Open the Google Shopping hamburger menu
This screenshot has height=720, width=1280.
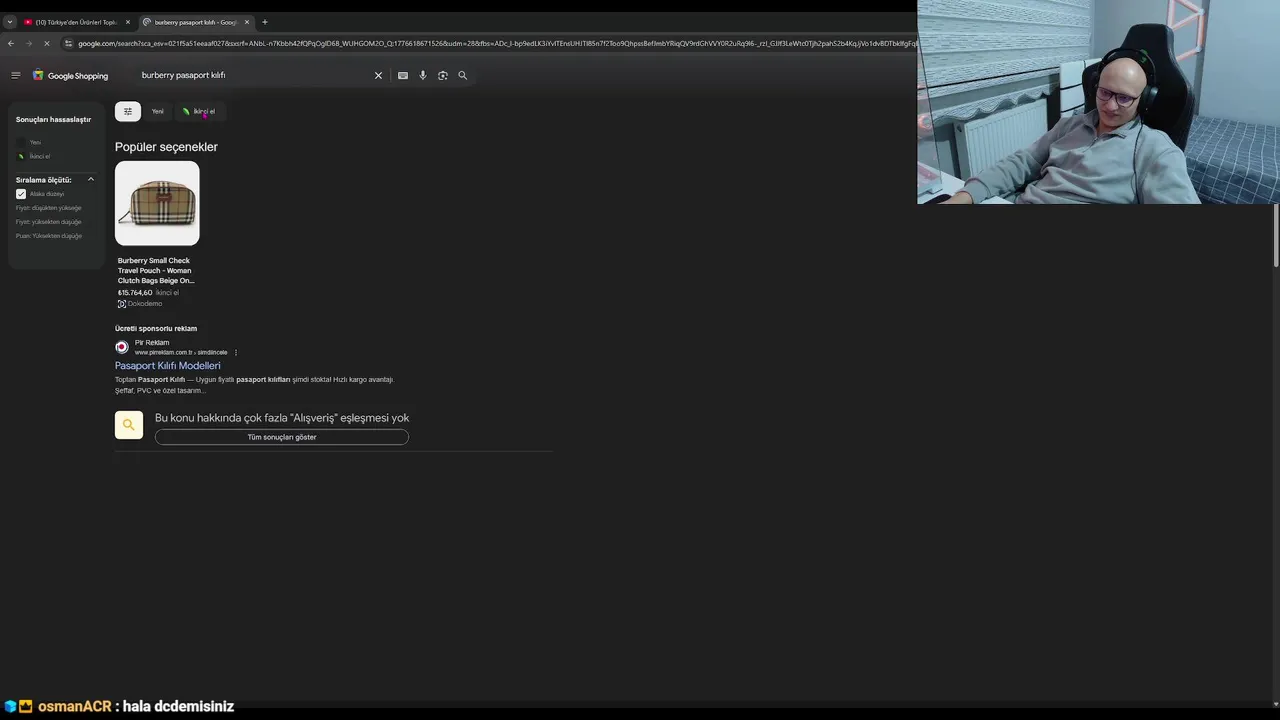click(15, 75)
